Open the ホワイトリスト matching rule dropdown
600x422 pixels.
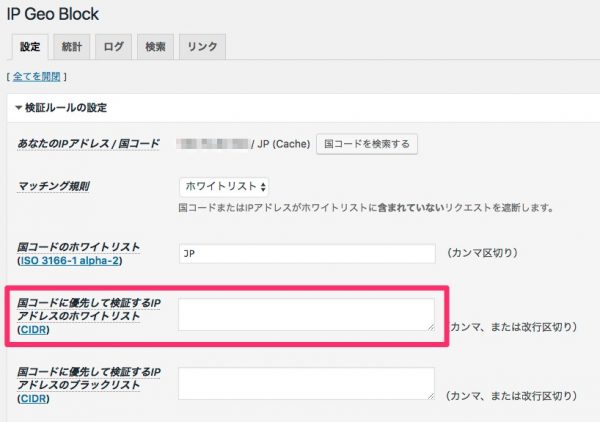point(224,187)
